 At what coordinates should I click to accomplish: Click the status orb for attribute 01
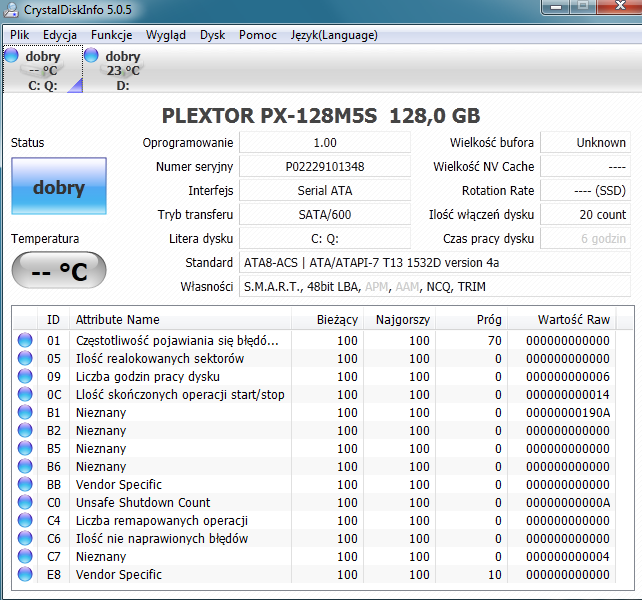click(x=25, y=340)
